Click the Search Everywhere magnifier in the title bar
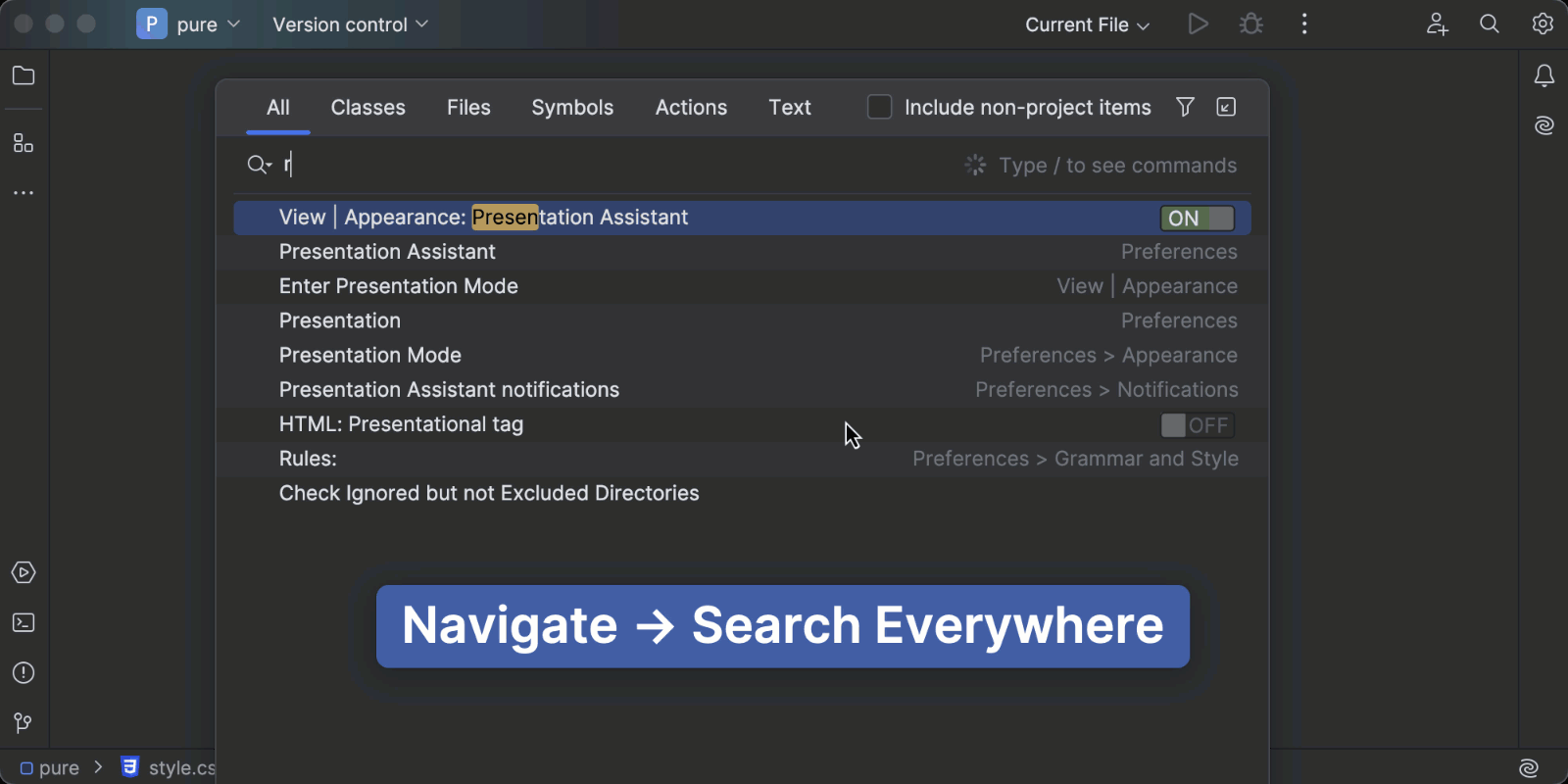This screenshot has width=1568, height=784. pyautogui.click(x=1490, y=24)
